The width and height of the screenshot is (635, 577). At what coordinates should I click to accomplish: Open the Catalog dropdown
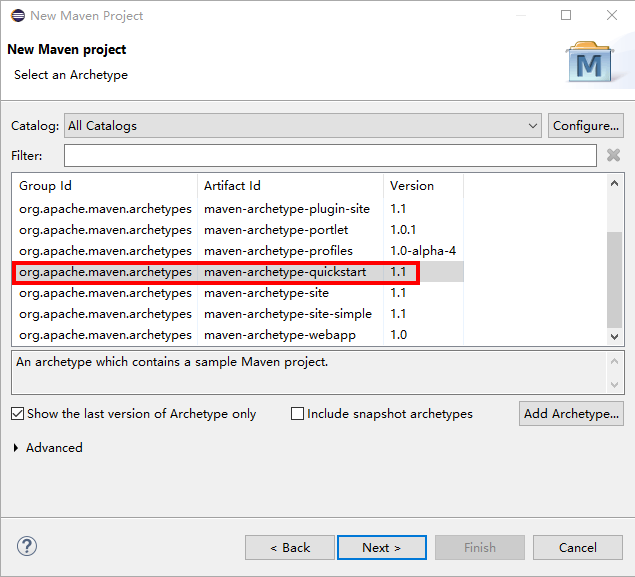303,126
